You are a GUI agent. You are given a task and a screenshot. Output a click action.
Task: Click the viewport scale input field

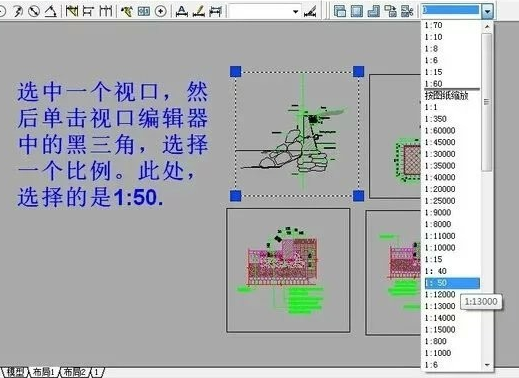451,10
